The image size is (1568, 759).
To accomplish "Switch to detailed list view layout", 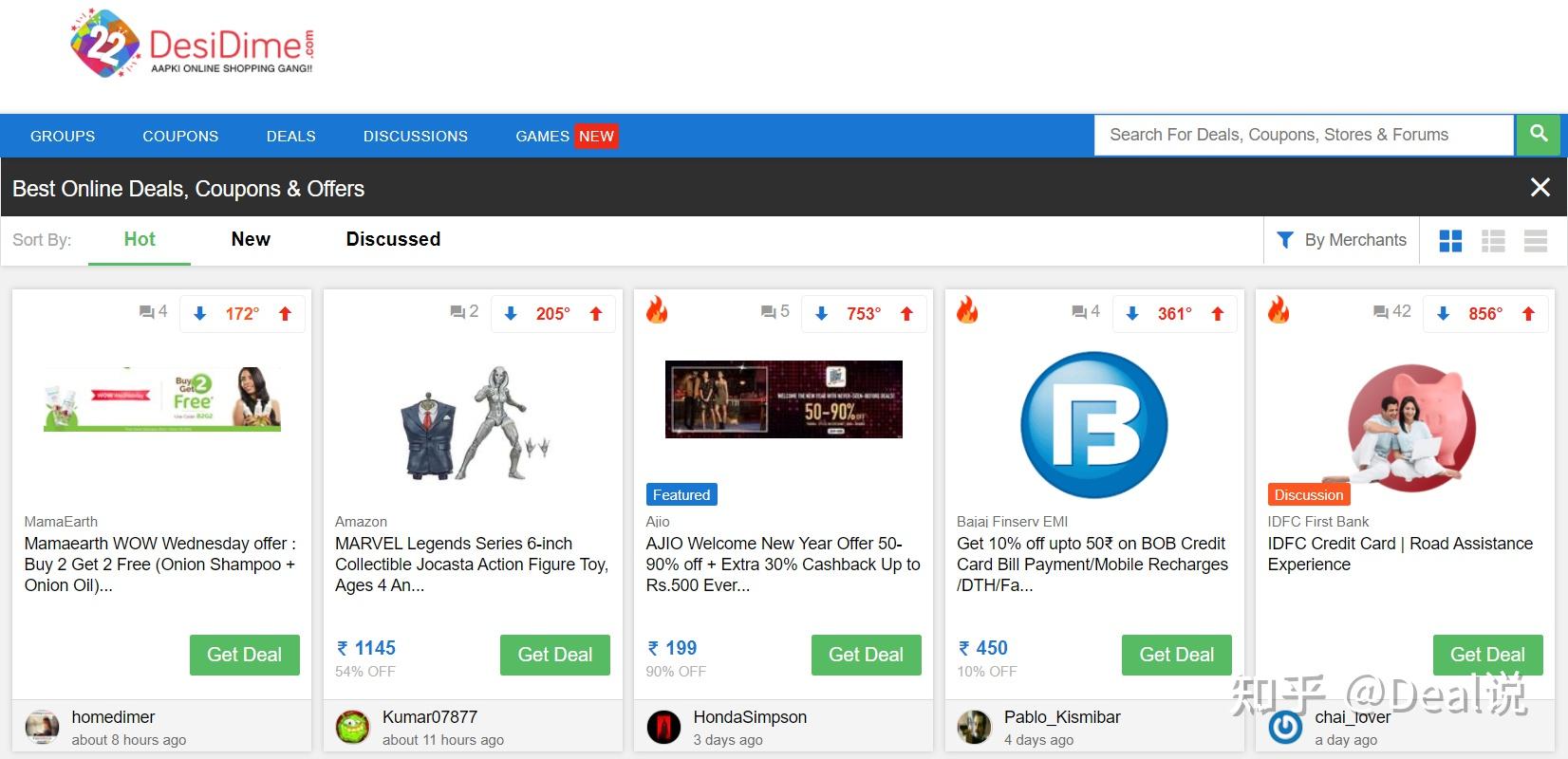I will (x=1493, y=241).
